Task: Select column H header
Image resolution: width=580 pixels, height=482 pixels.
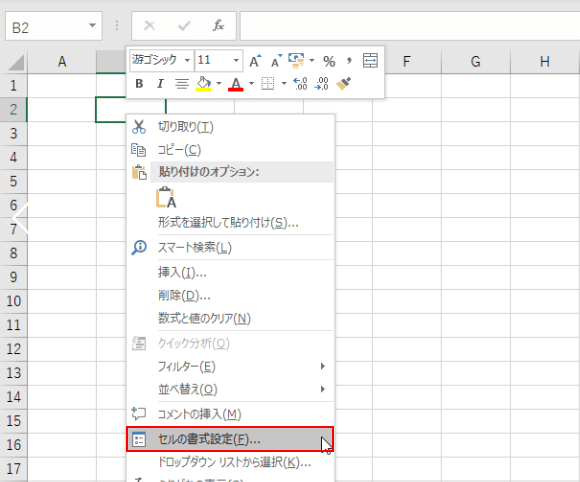Action: tap(545, 61)
